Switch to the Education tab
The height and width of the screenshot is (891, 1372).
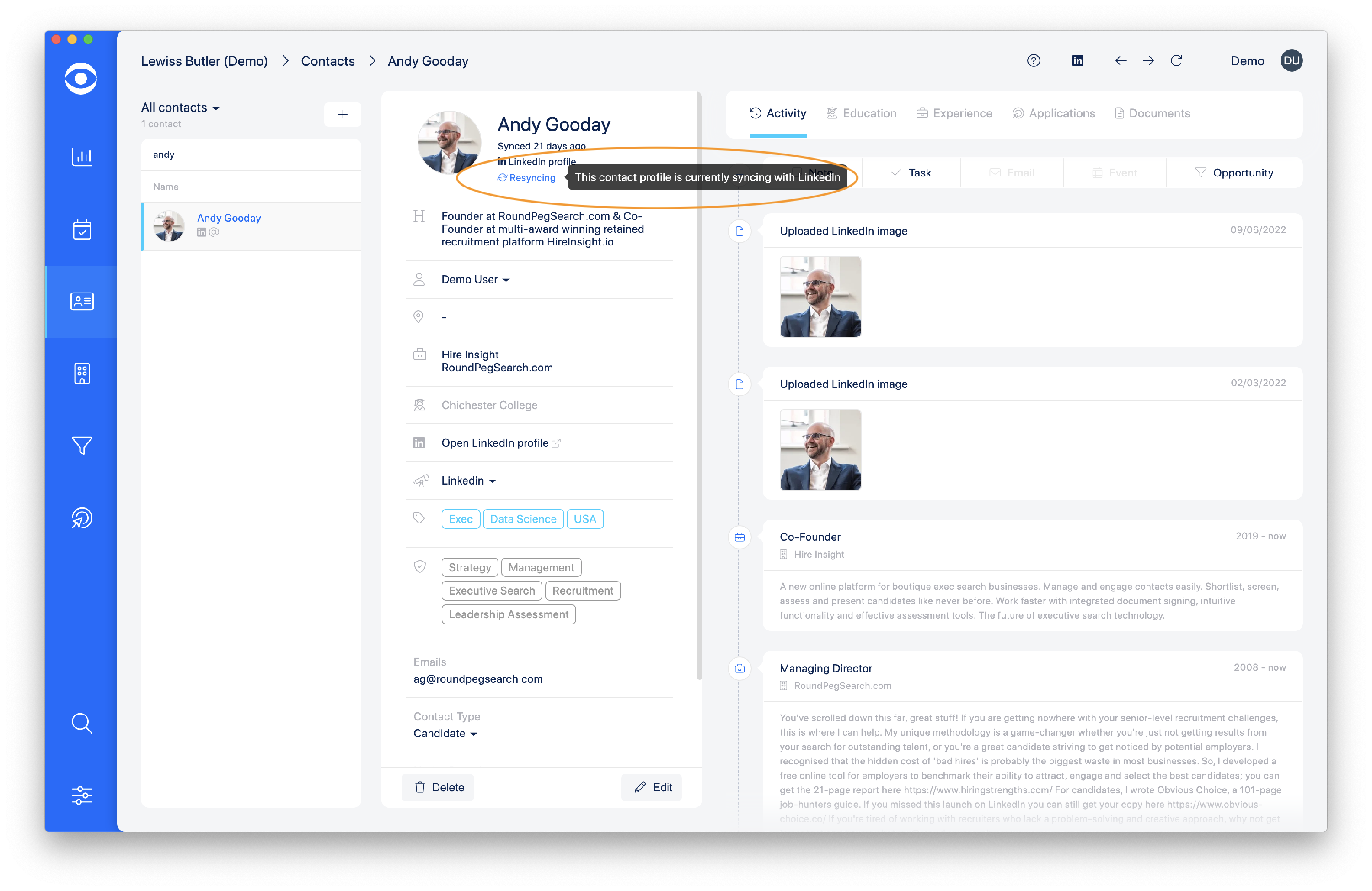tap(862, 113)
